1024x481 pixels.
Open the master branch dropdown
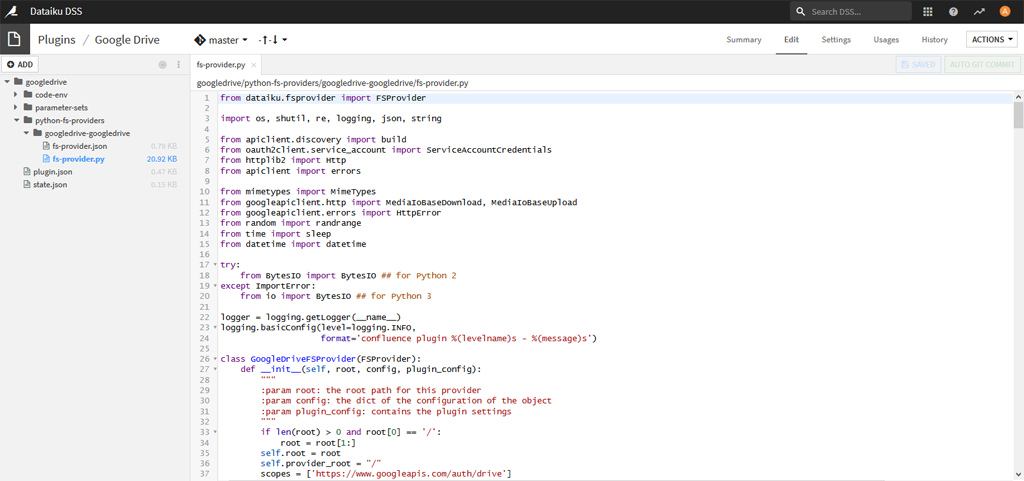coord(221,40)
